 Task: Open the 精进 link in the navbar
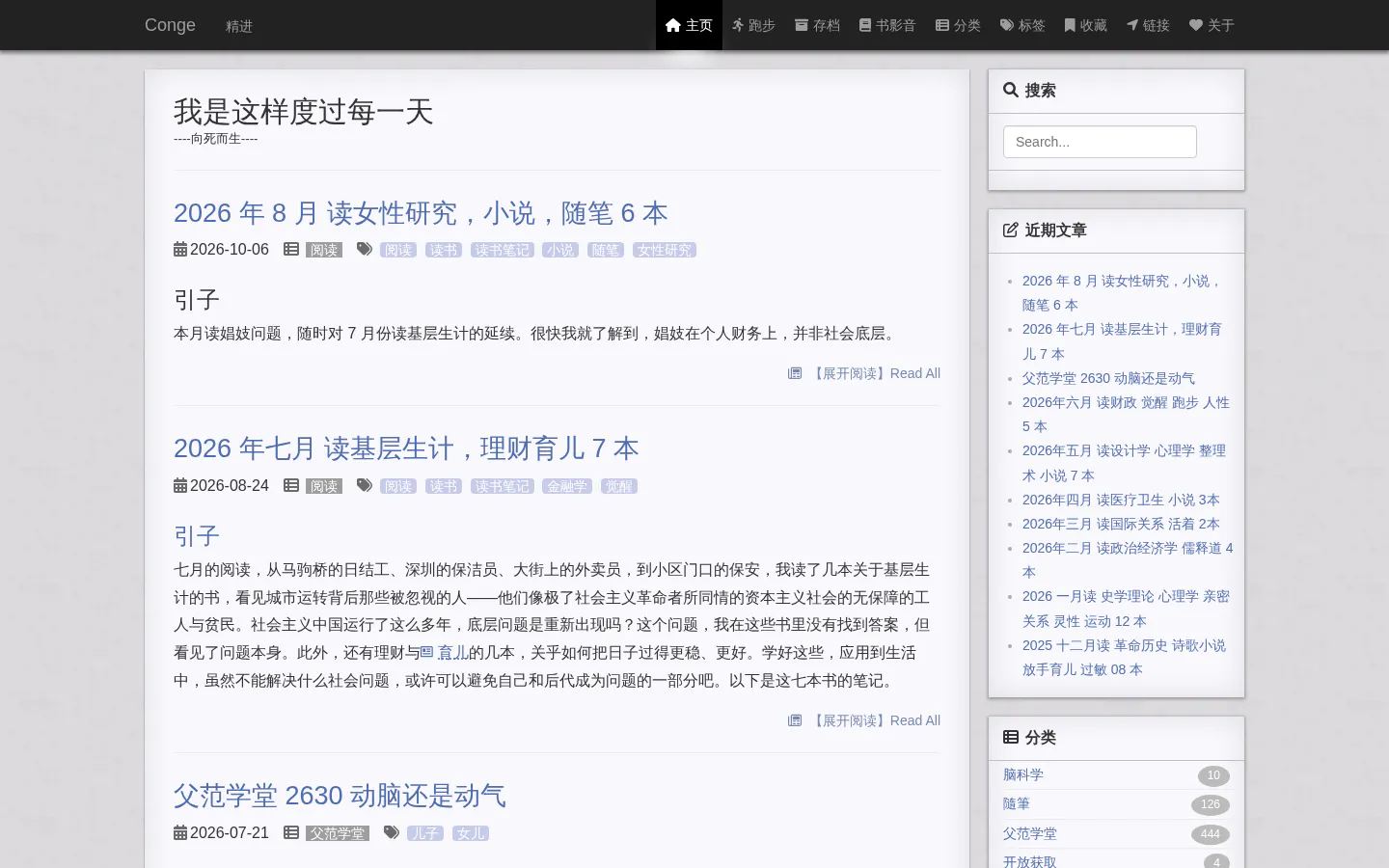click(239, 26)
